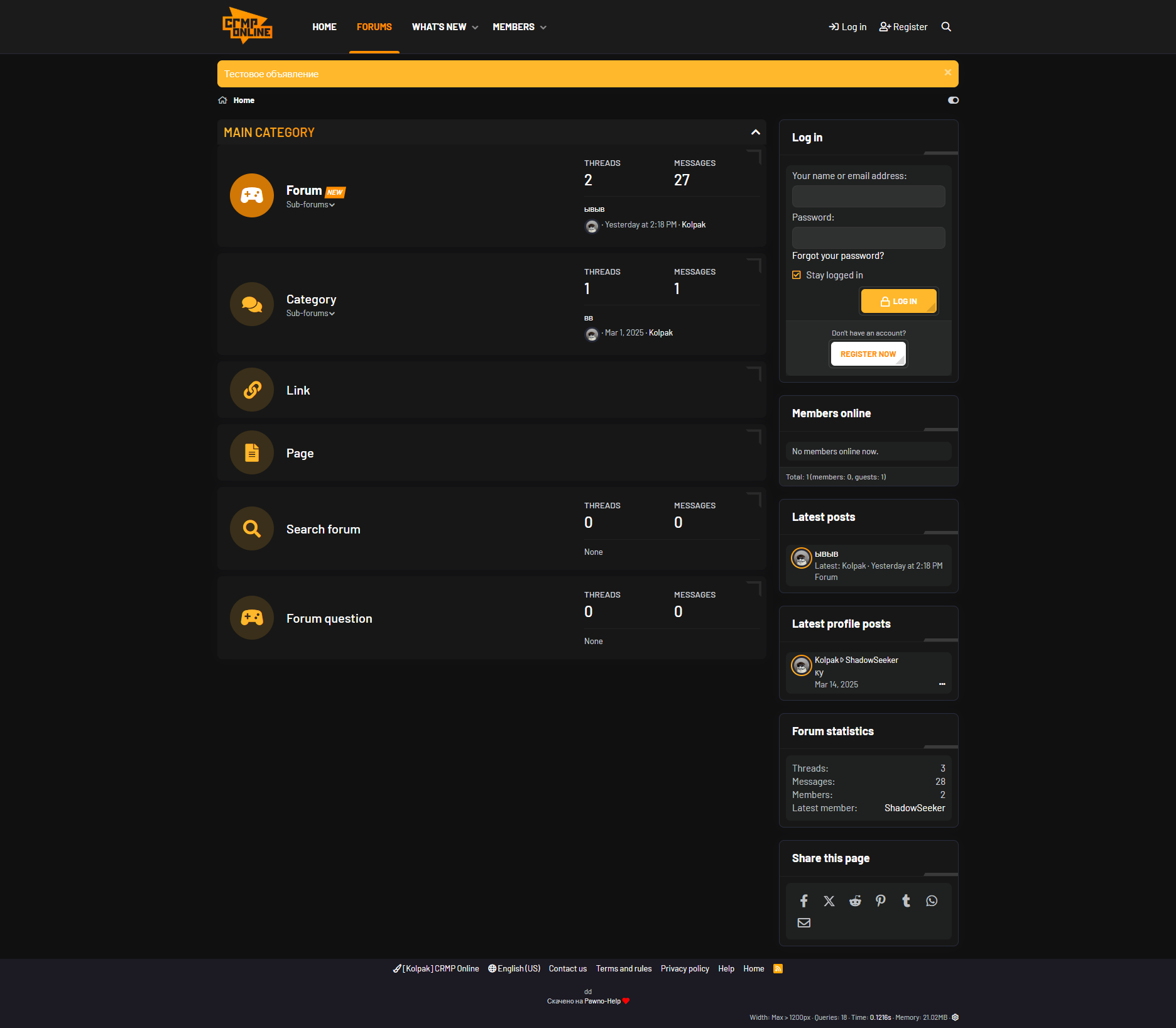Toggle the sidebar visibility switch

[953, 101]
